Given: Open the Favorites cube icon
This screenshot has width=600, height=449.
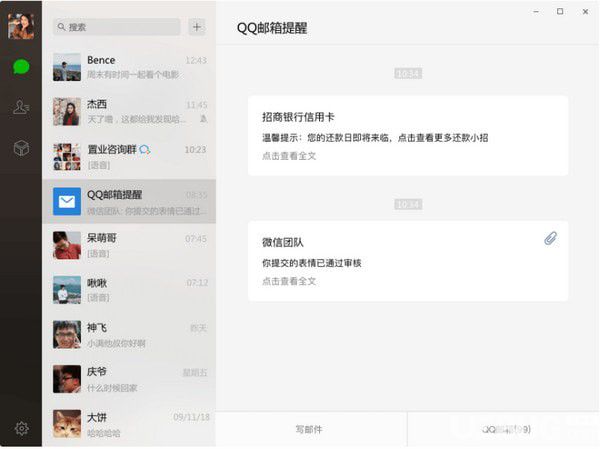Looking at the screenshot, I should point(21,148).
